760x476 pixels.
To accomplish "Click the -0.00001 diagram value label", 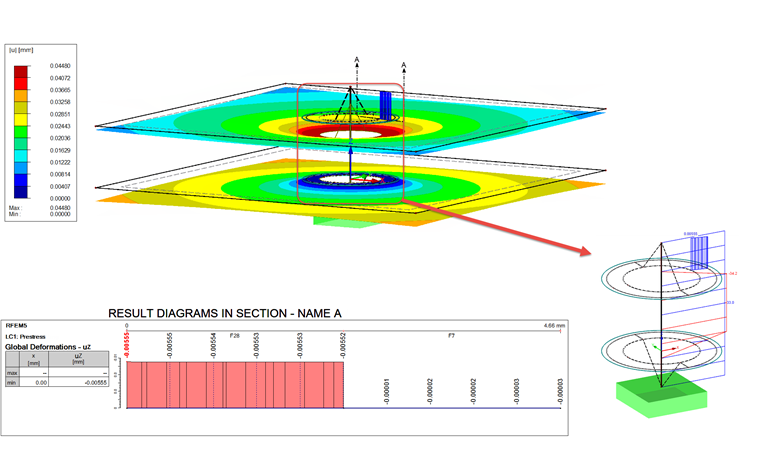I will pos(386,392).
